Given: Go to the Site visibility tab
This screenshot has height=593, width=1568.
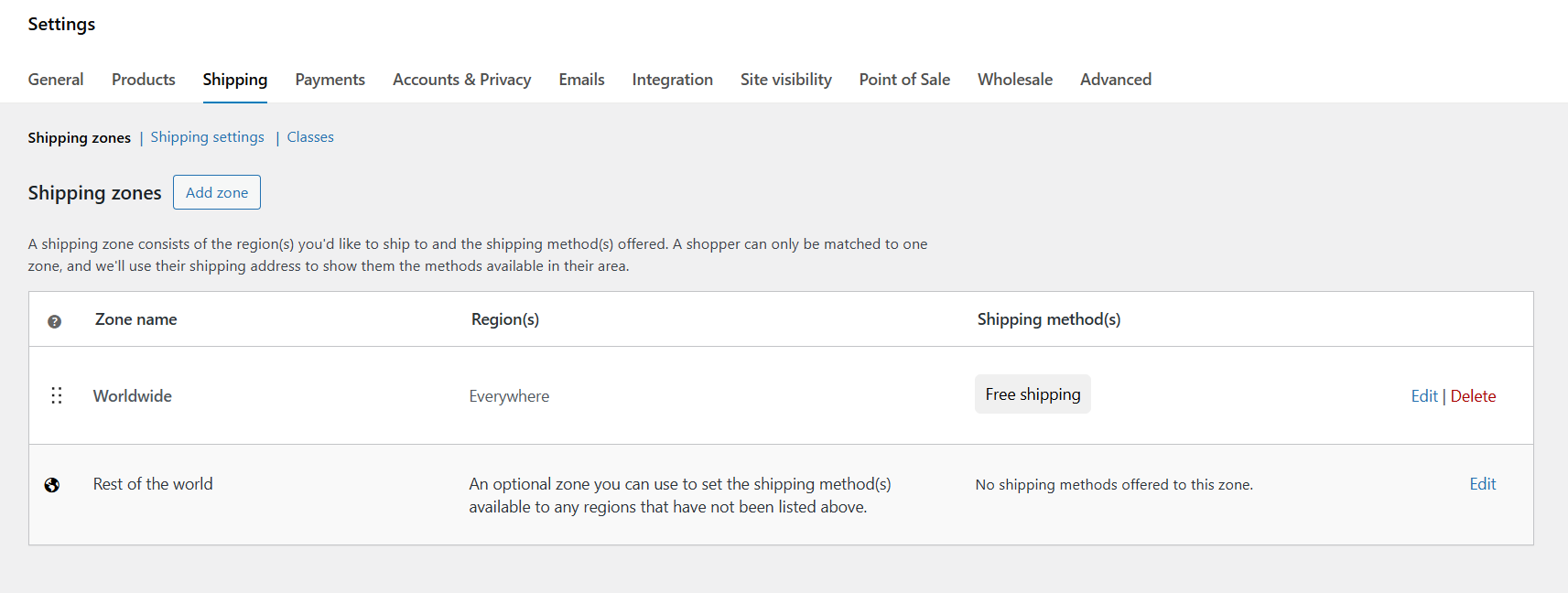Looking at the screenshot, I should click(786, 80).
